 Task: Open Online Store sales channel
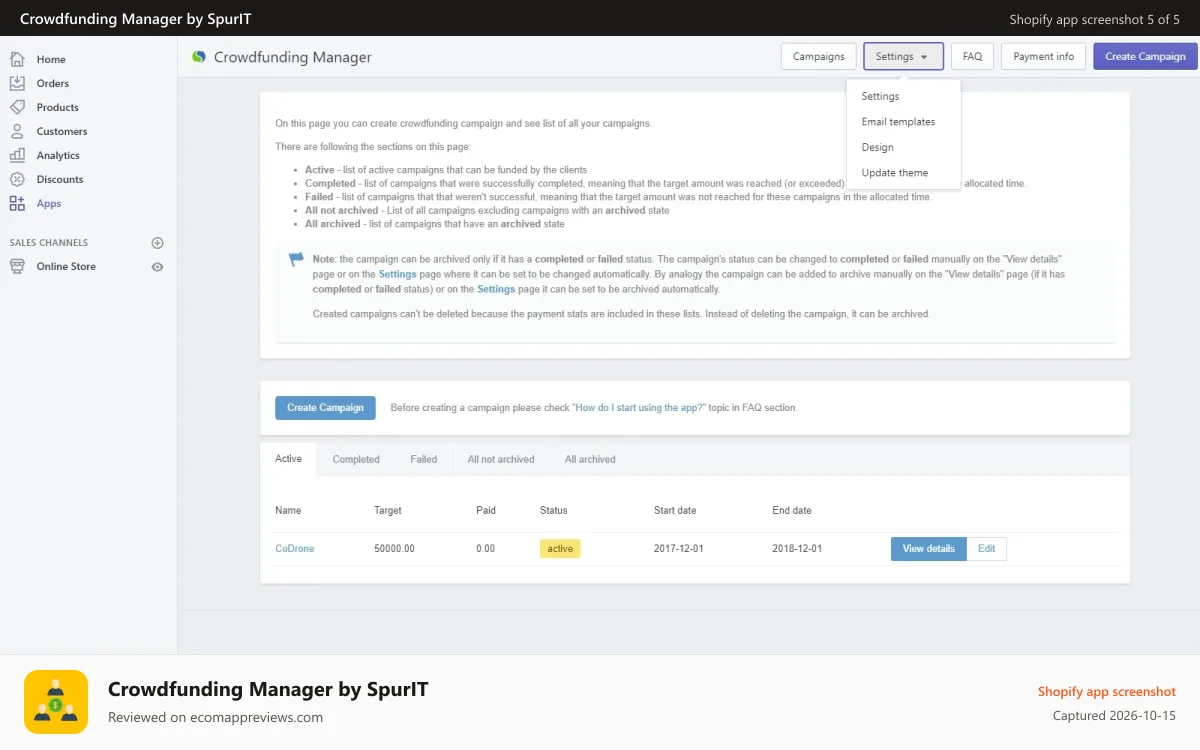[66, 266]
